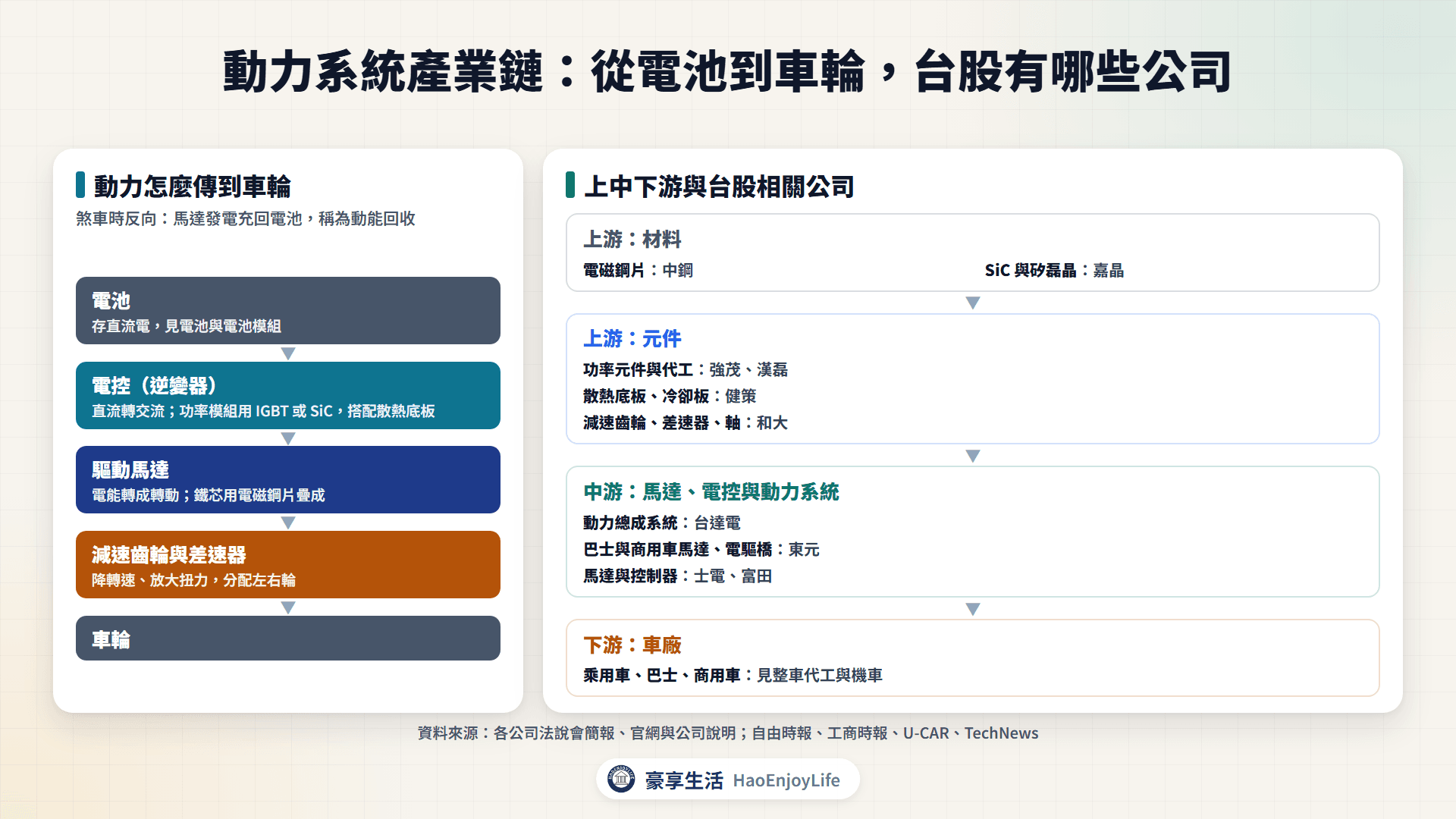The width and height of the screenshot is (1456, 819).
Task: Click the 功率元件與代工：強茂、漢磊 line
Action: [686, 370]
